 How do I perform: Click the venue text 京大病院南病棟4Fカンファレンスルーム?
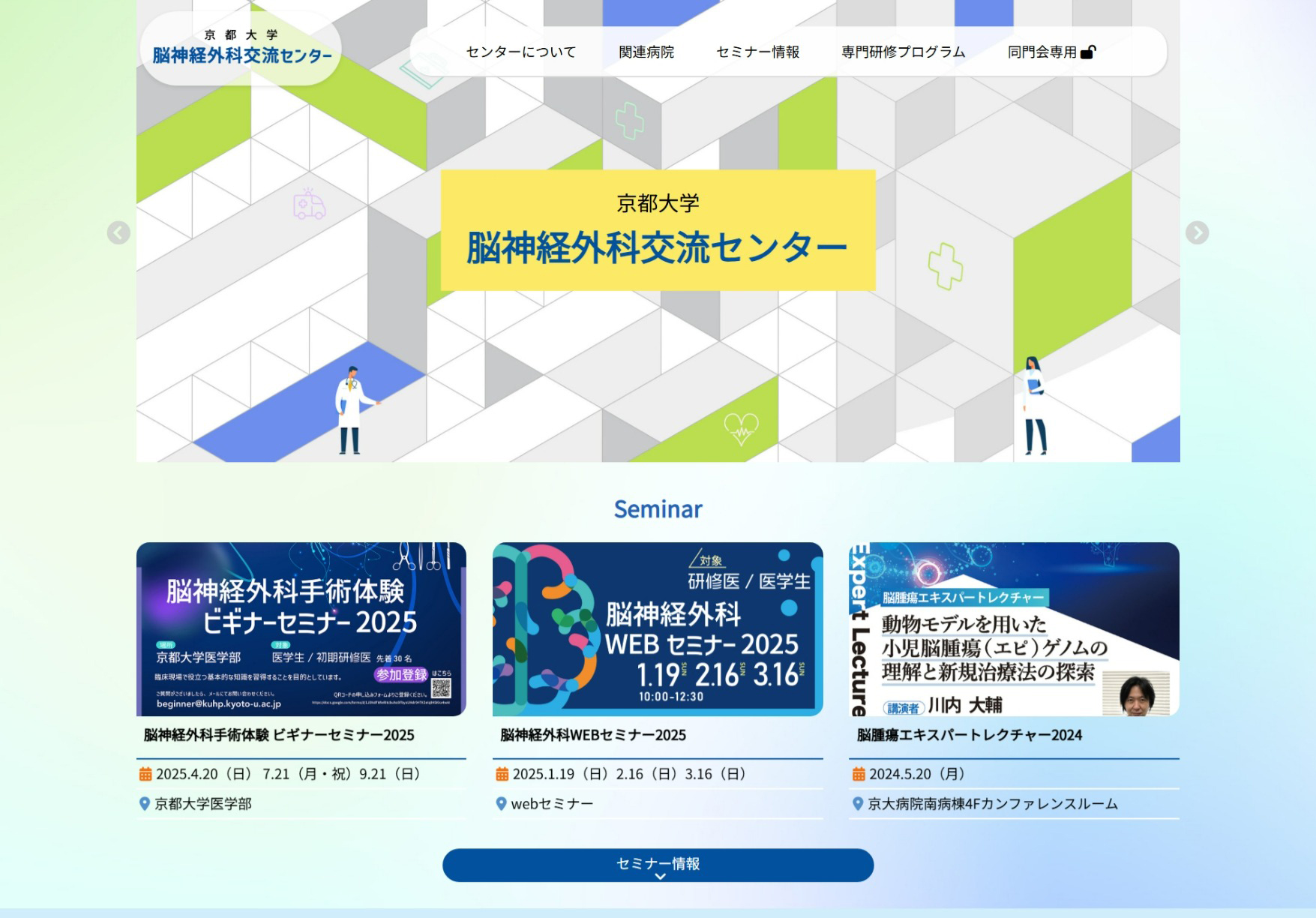(993, 804)
